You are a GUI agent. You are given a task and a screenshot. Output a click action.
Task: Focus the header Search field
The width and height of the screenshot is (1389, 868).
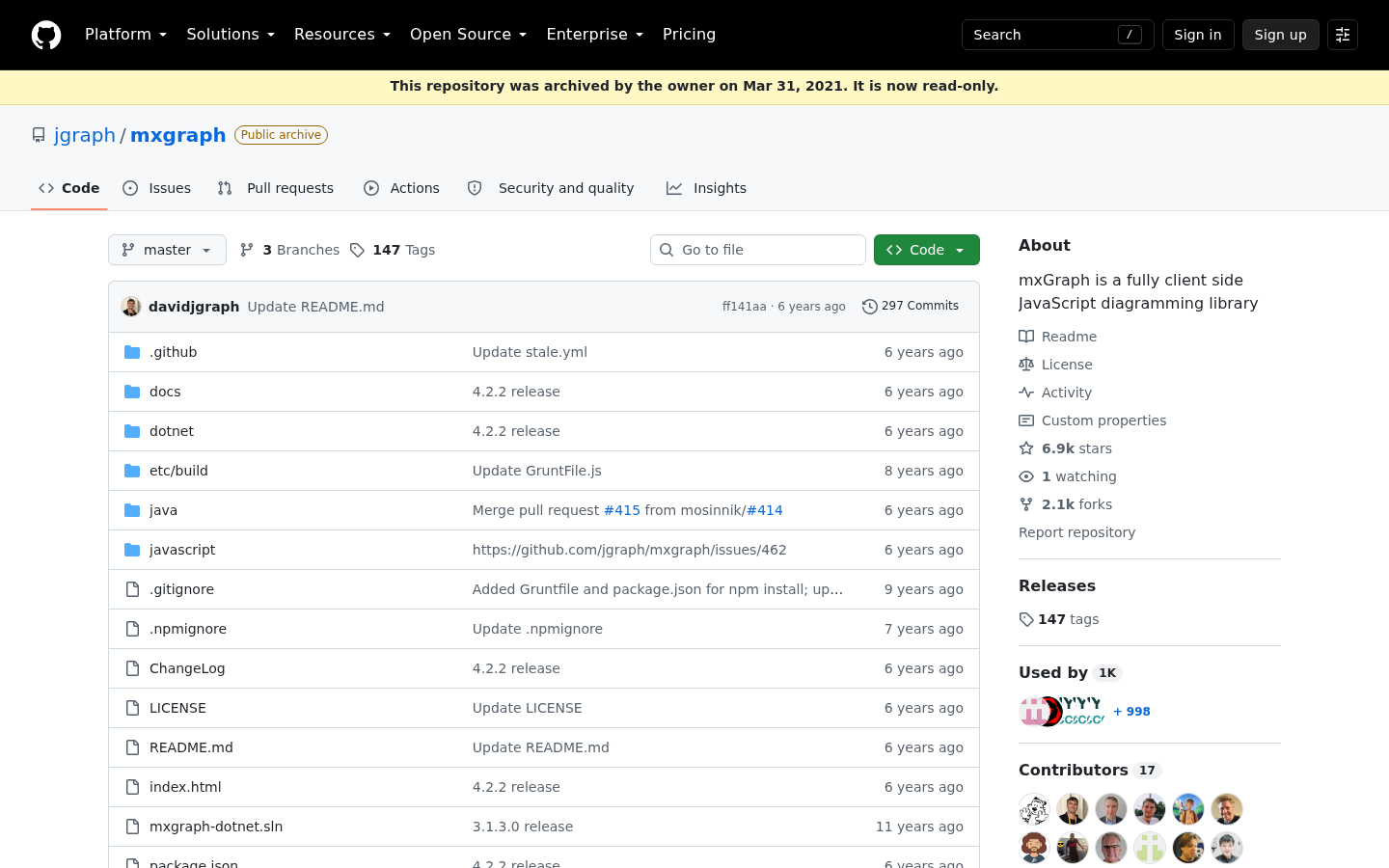pyautogui.click(x=1058, y=35)
